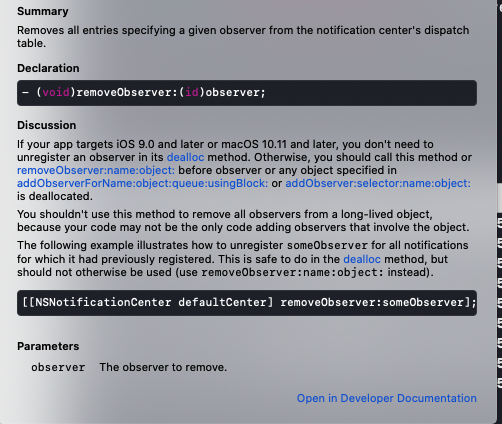502x424 pixels.
Task: Open in Developer Documentation
Action: click(387, 398)
